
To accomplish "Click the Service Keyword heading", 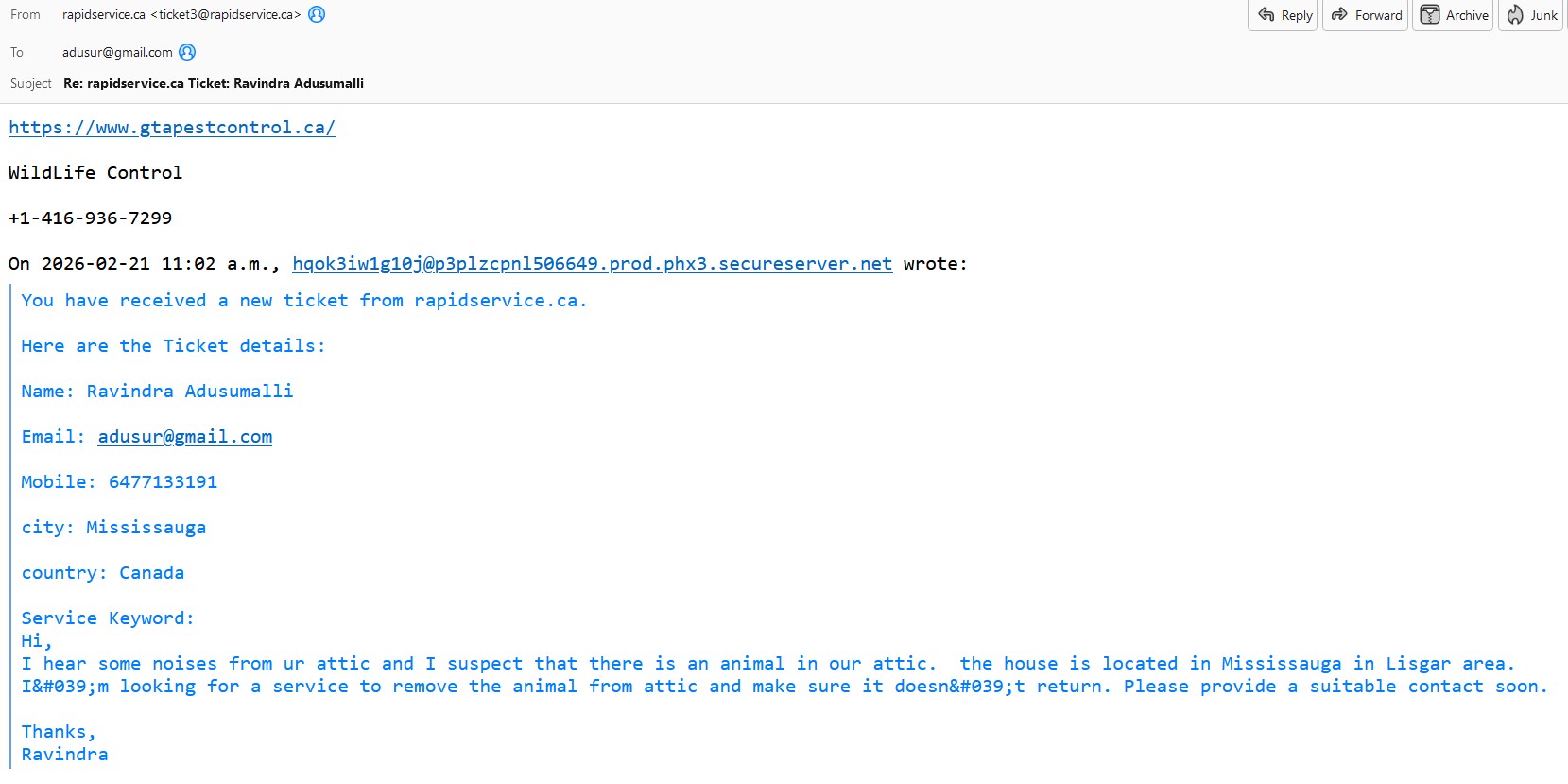I will 108,618.
